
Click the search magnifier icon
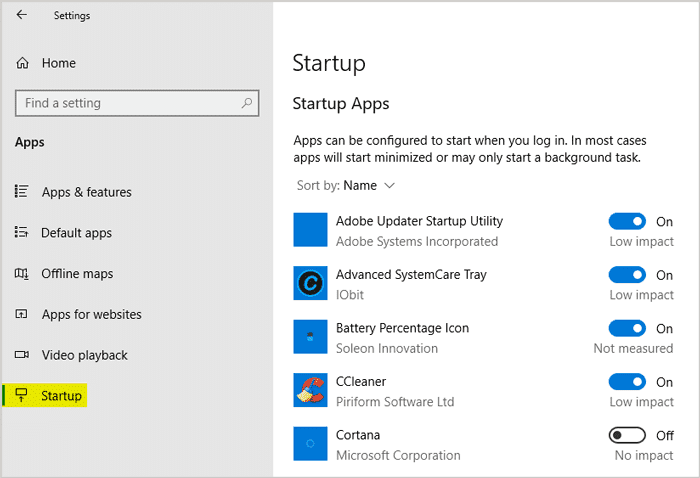pyautogui.click(x=246, y=103)
